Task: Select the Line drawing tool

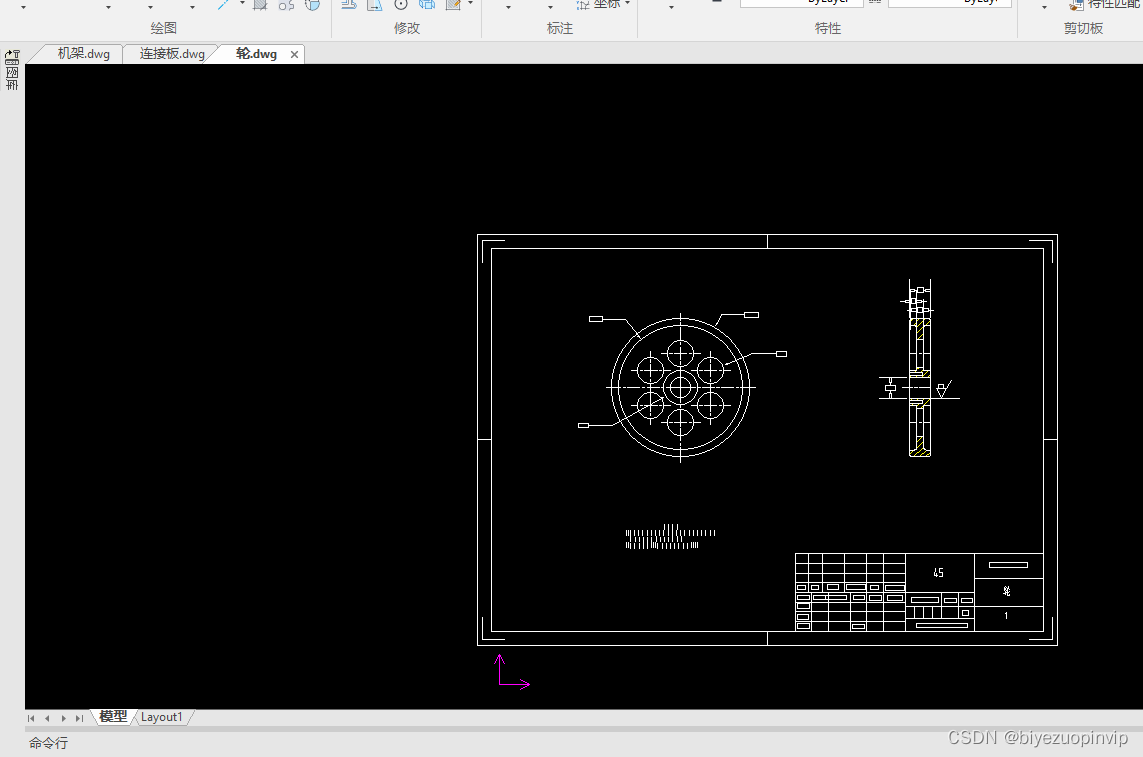Action: (x=224, y=4)
